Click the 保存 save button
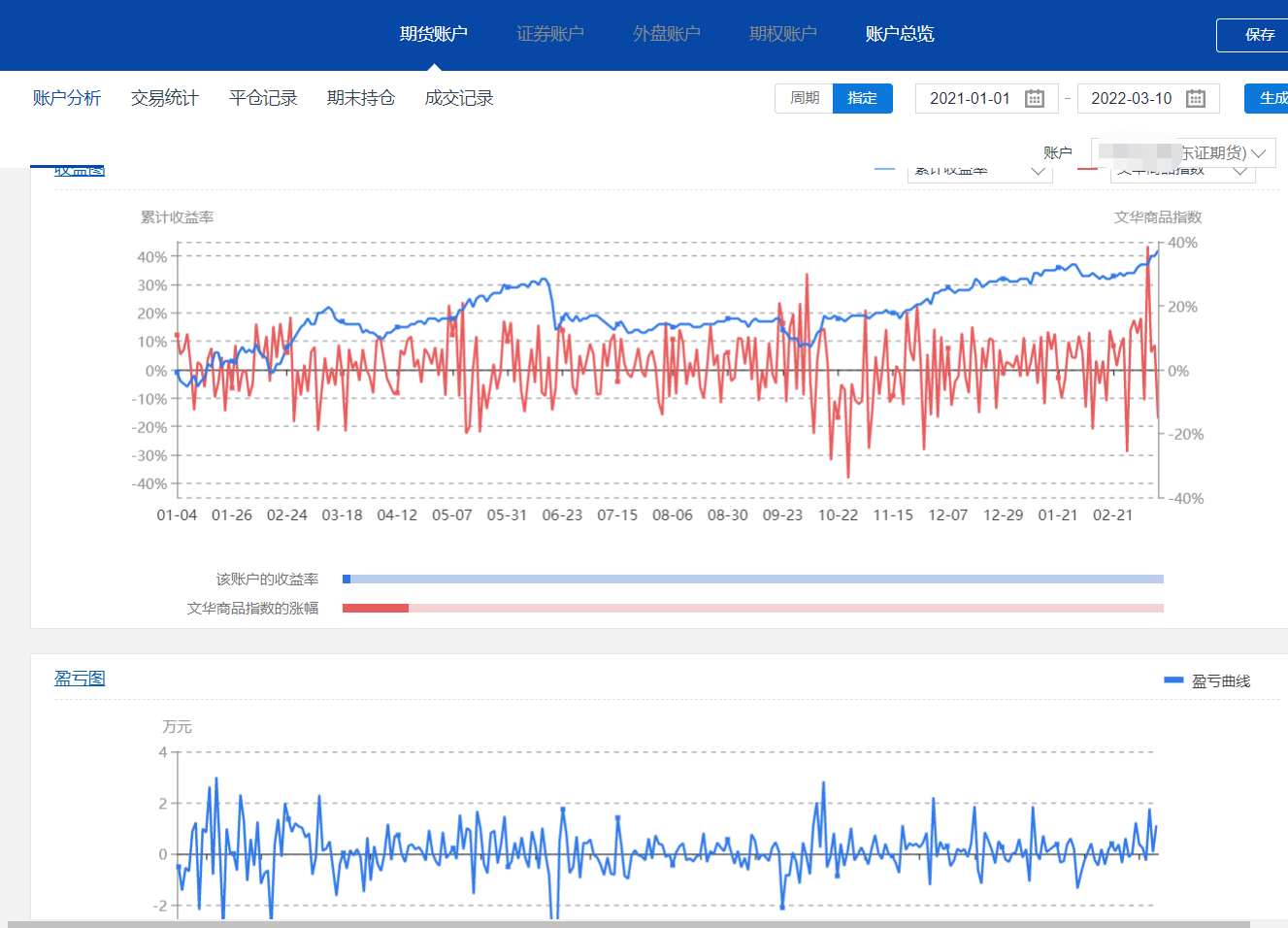The width and height of the screenshot is (1288, 928). coord(1259,35)
